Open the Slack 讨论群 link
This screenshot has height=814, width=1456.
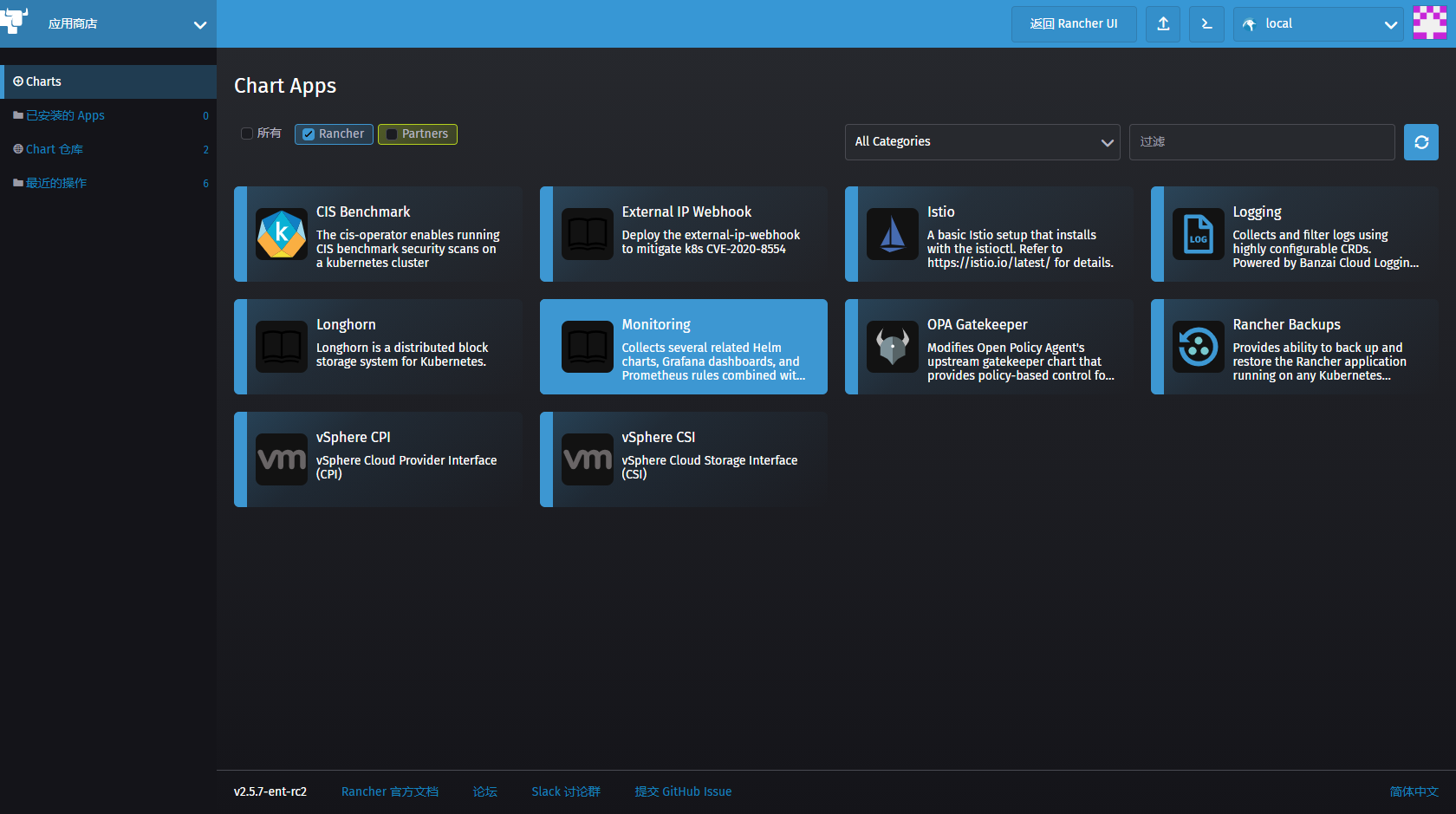coord(566,791)
